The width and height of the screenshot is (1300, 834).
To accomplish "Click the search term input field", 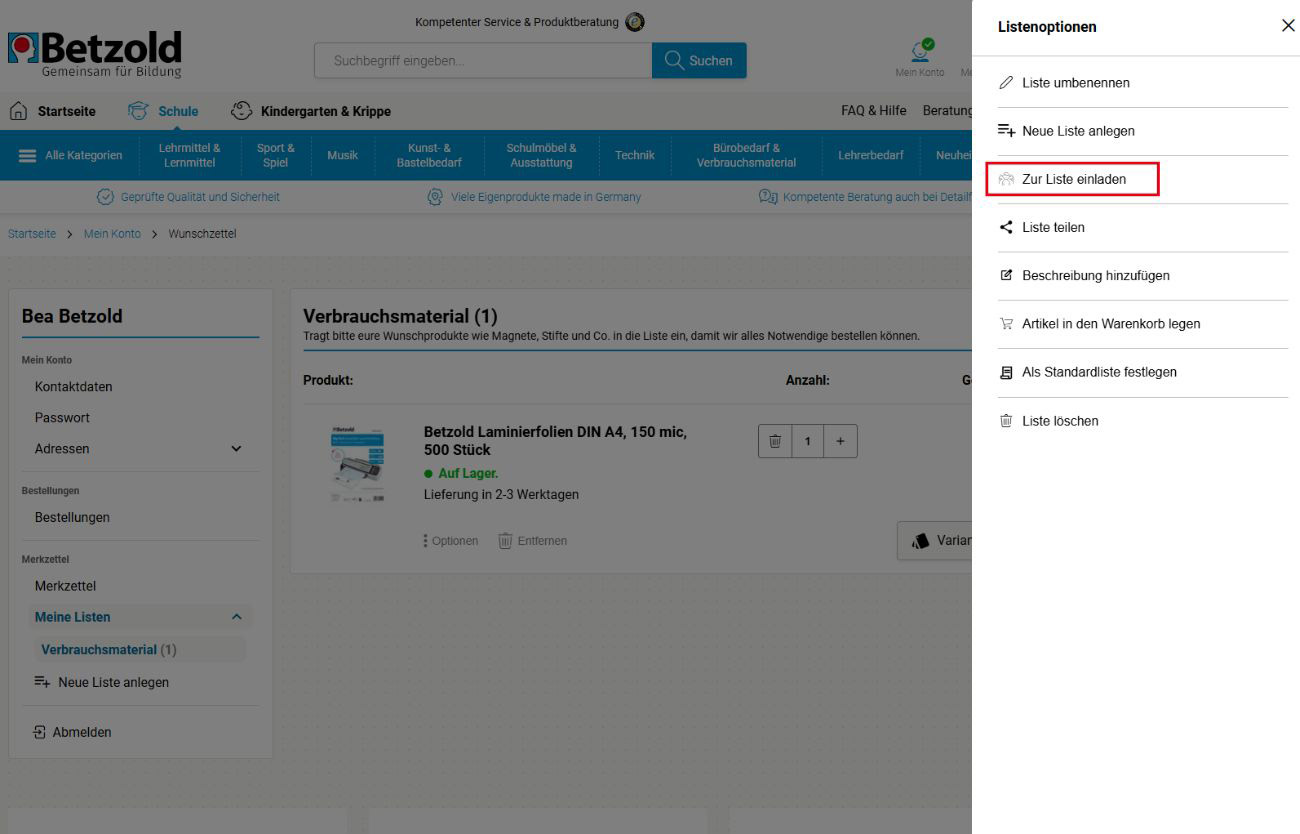I will point(483,61).
